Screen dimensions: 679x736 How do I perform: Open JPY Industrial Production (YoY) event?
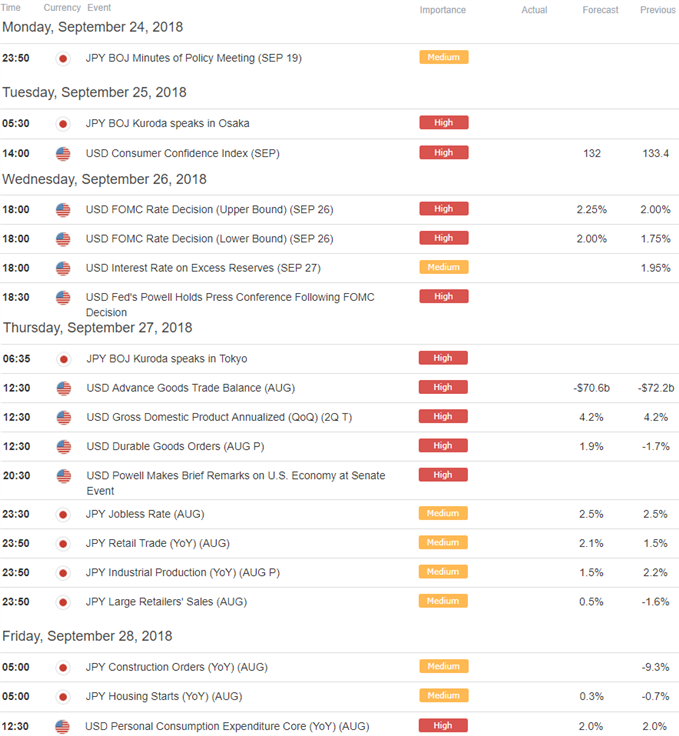(183, 573)
